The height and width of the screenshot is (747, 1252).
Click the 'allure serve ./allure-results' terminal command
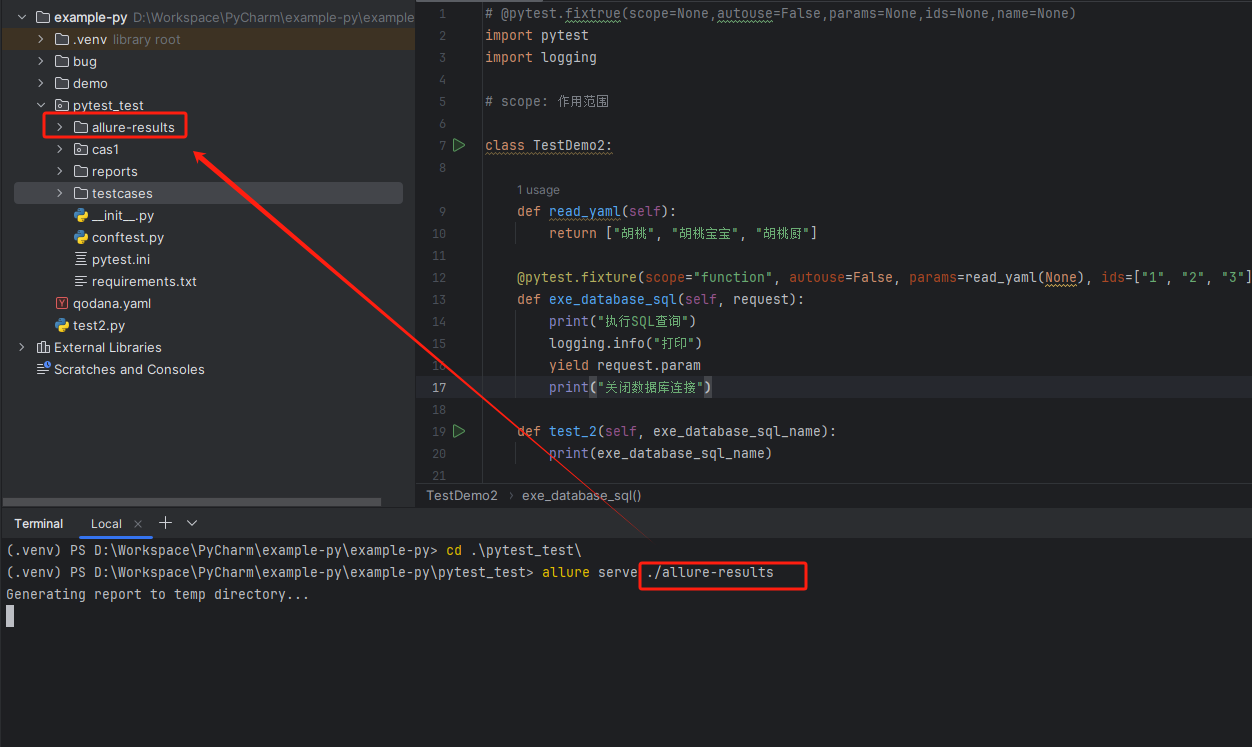658,572
